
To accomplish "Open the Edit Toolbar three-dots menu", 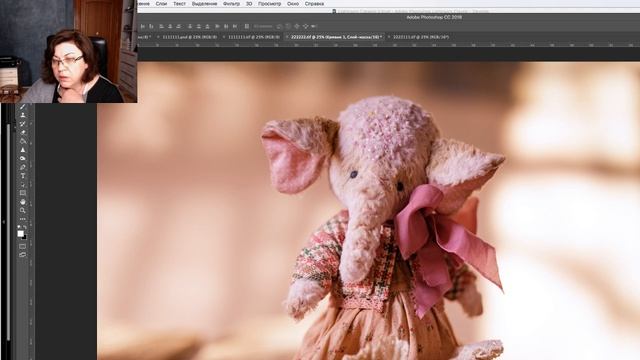I will (23, 219).
